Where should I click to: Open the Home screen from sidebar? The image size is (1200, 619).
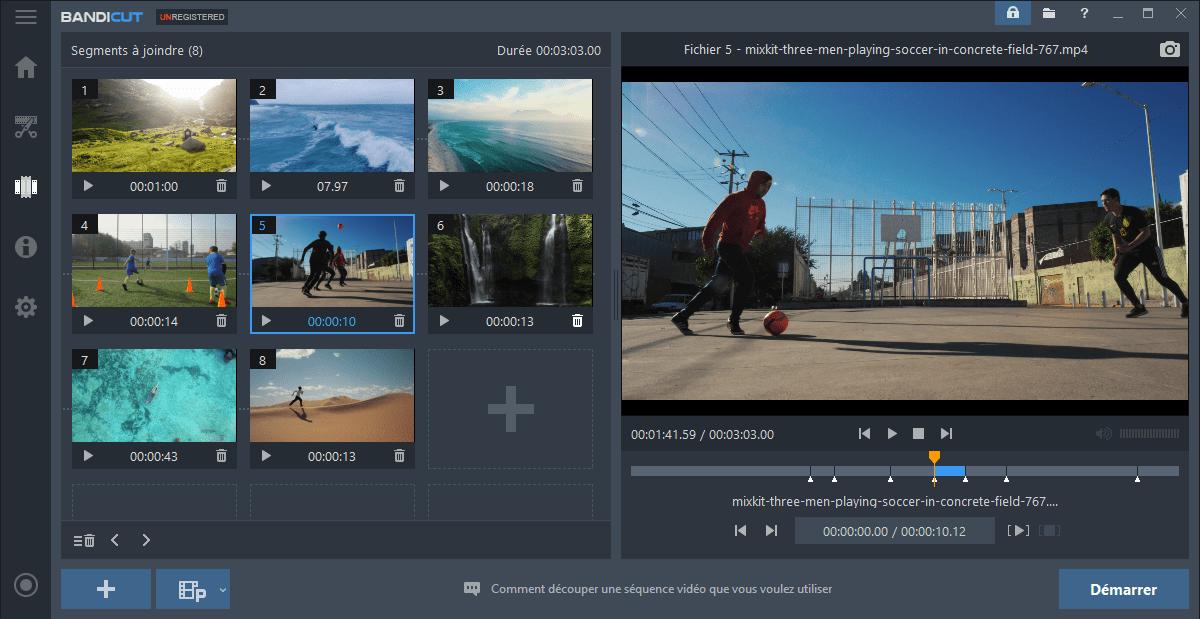click(x=26, y=67)
